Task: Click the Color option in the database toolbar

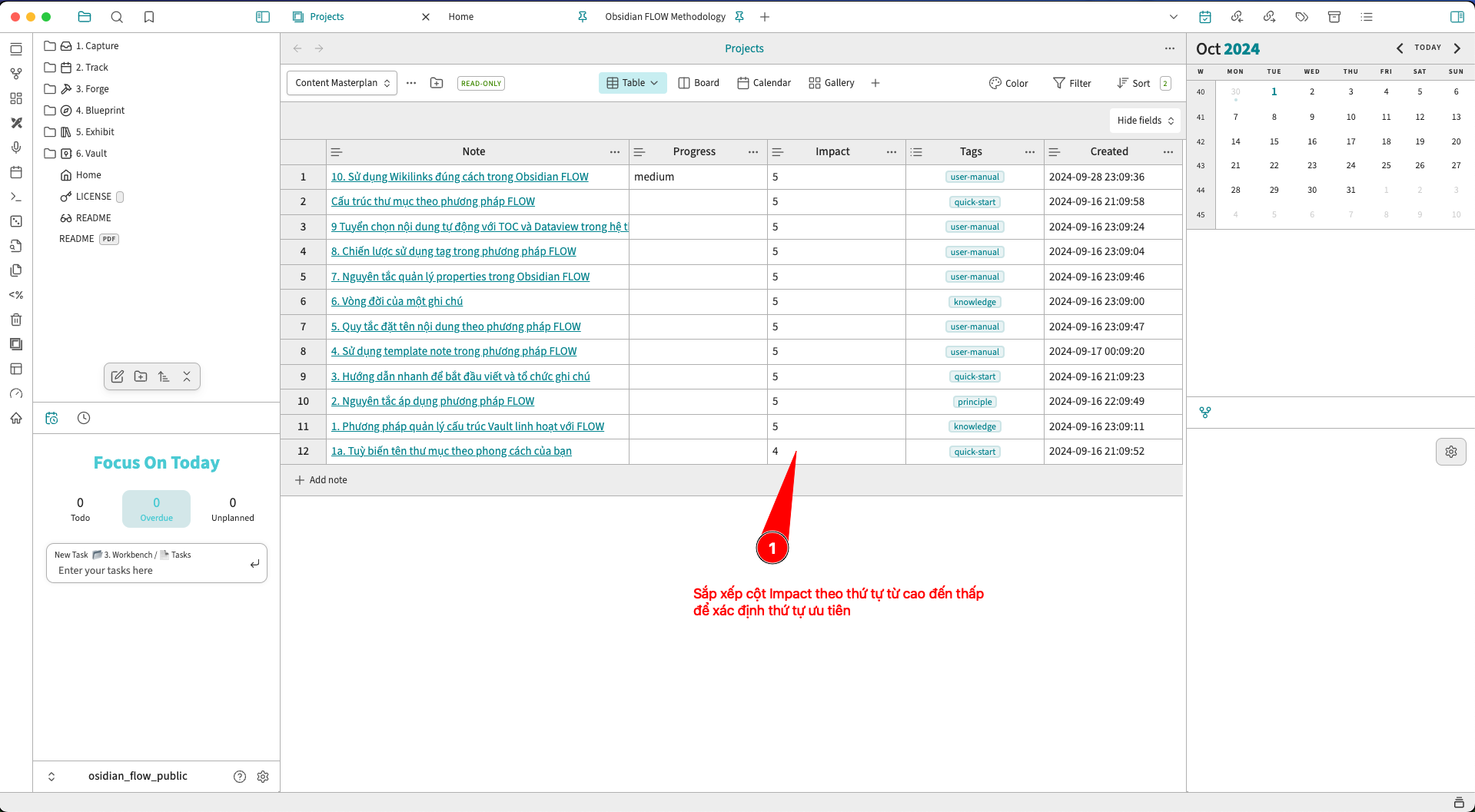Action: [1008, 83]
